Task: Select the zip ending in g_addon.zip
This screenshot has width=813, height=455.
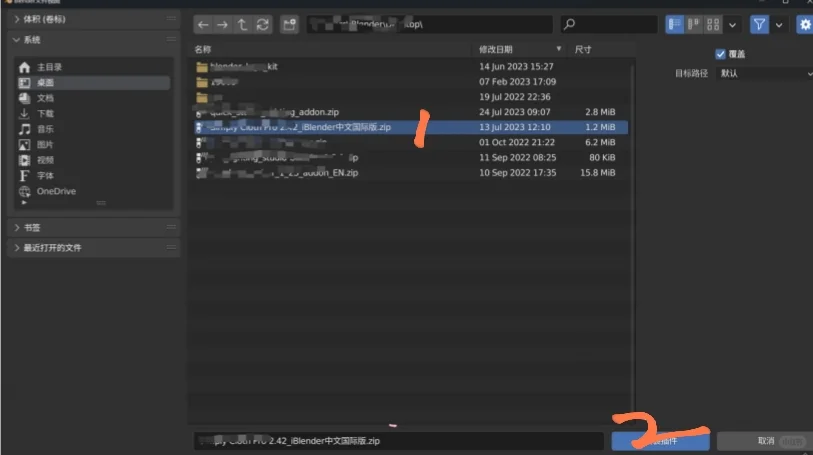Action: pyautogui.click(x=411, y=112)
